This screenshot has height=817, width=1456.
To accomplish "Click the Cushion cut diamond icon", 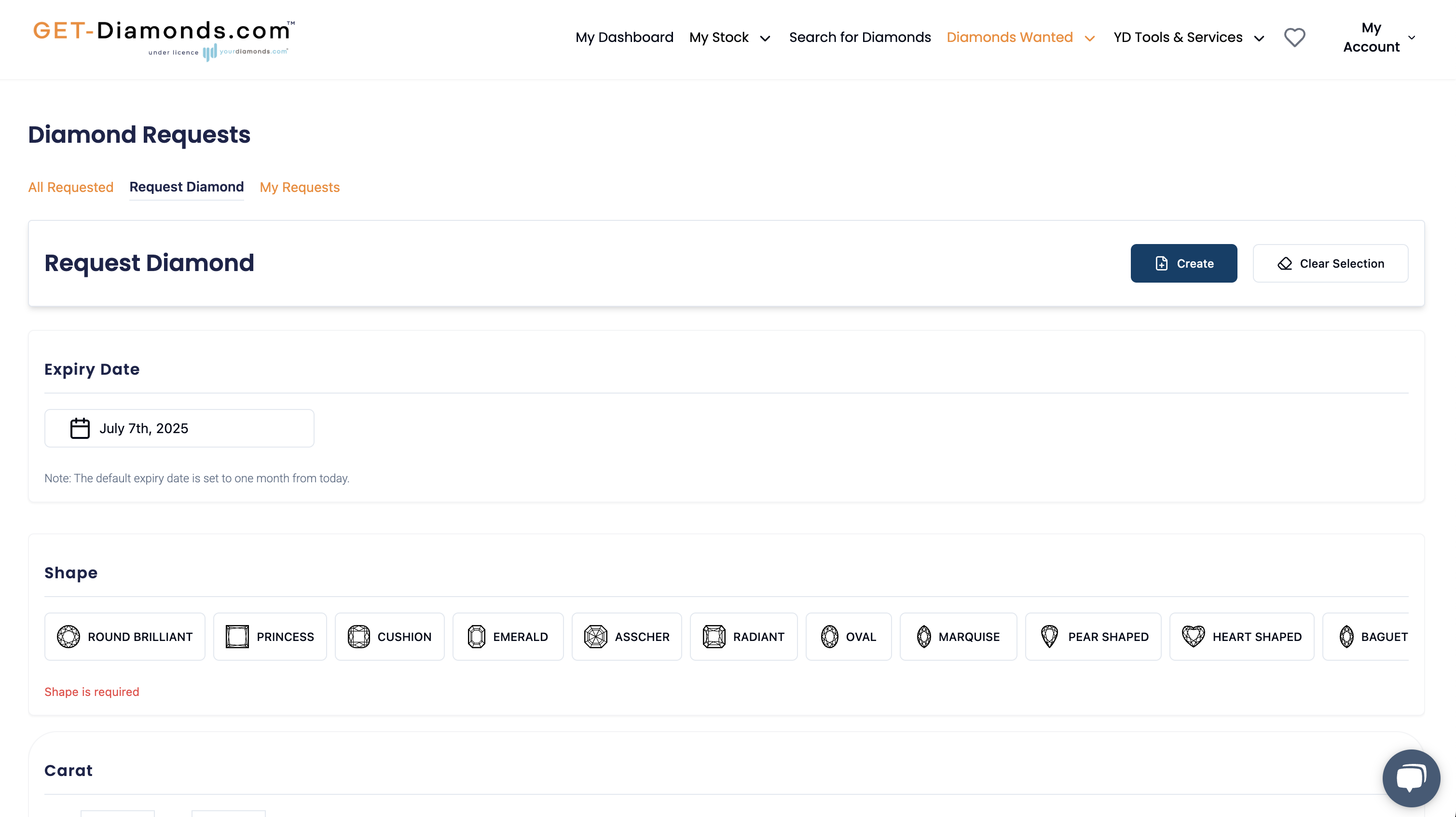I will coord(359,637).
